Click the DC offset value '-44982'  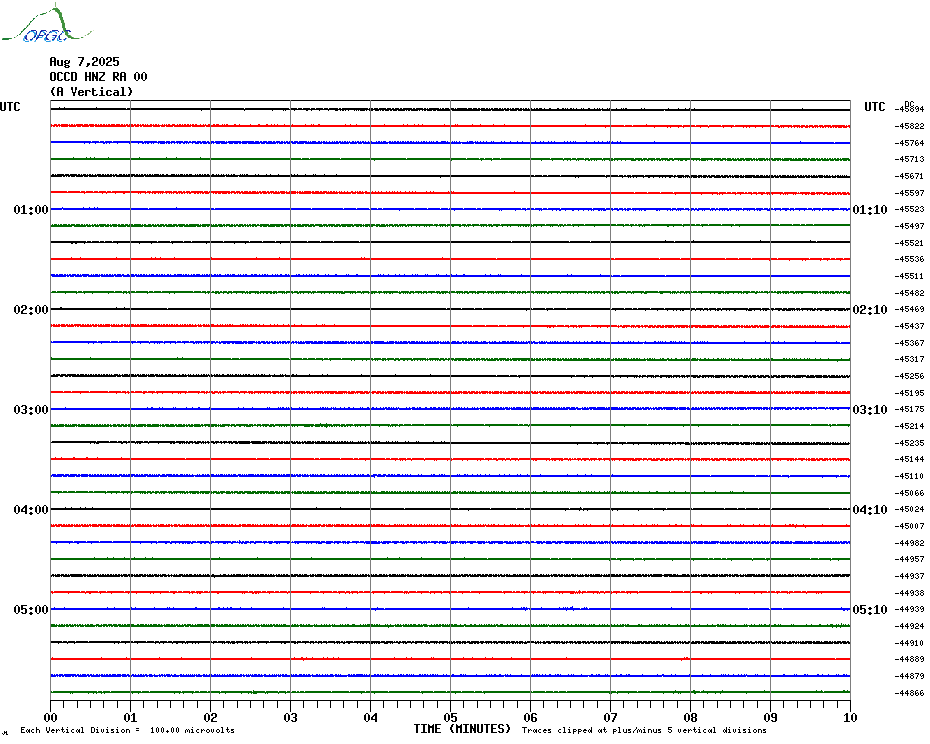tap(909, 543)
